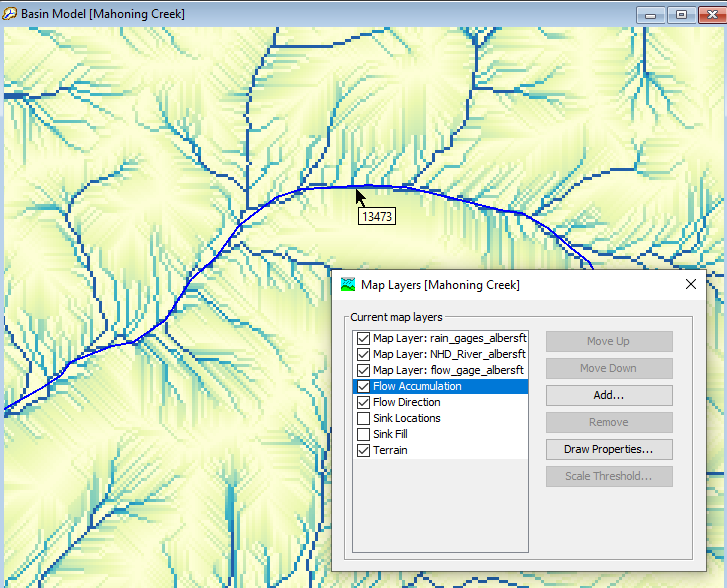Uncheck the flow_gage_albersft layer checkbox

coord(364,371)
